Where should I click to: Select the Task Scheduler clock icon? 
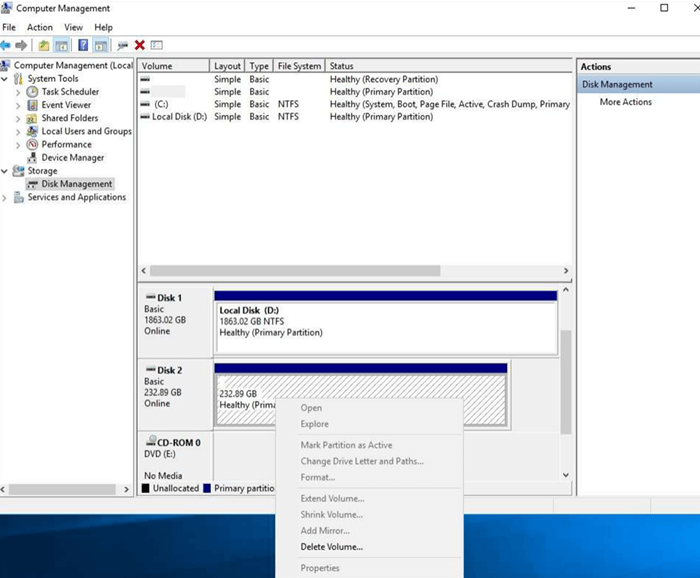[x=33, y=92]
